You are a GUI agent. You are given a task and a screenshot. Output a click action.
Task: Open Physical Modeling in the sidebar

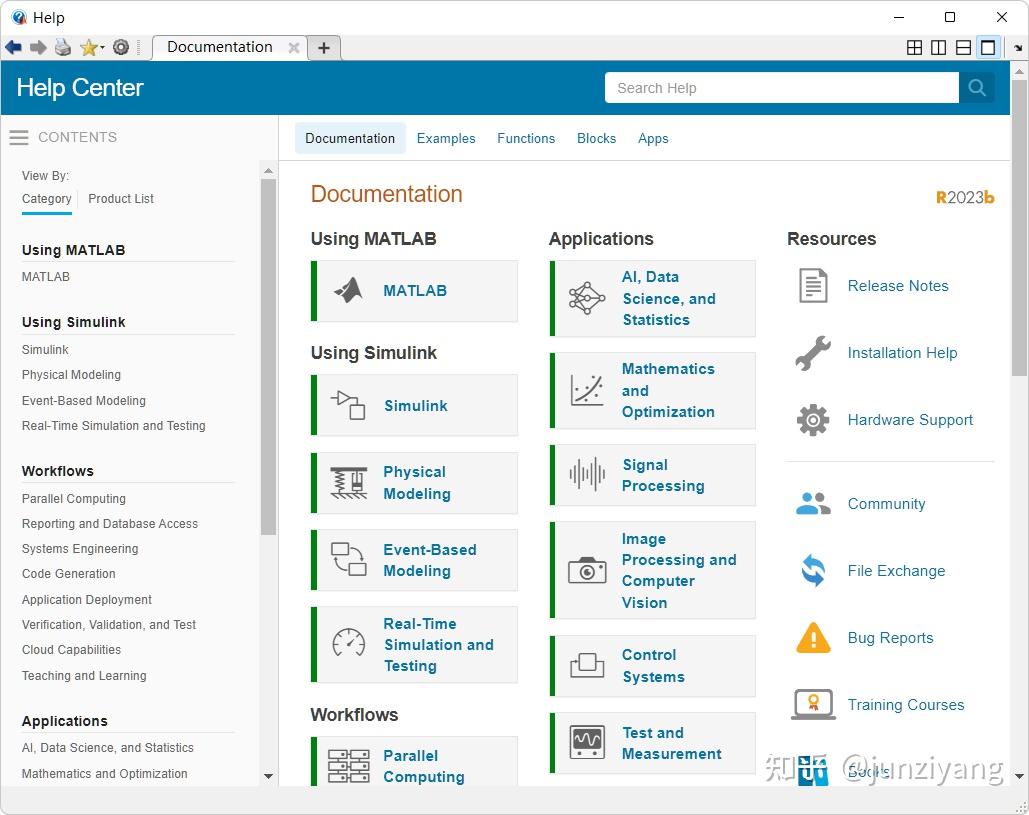coord(71,375)
